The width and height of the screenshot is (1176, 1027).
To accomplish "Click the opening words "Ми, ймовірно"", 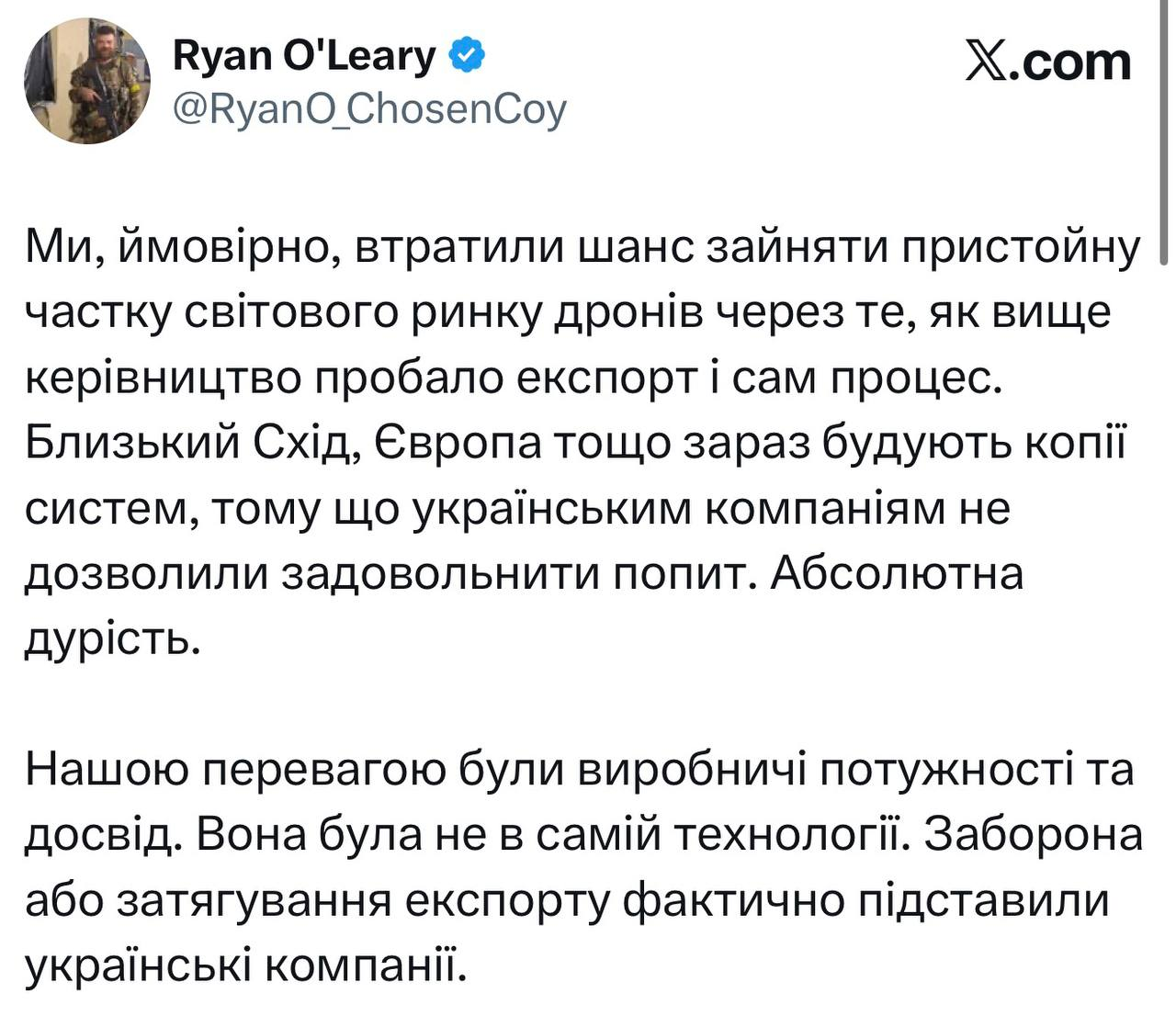I will pyautogui.click(x=175, y=250).
